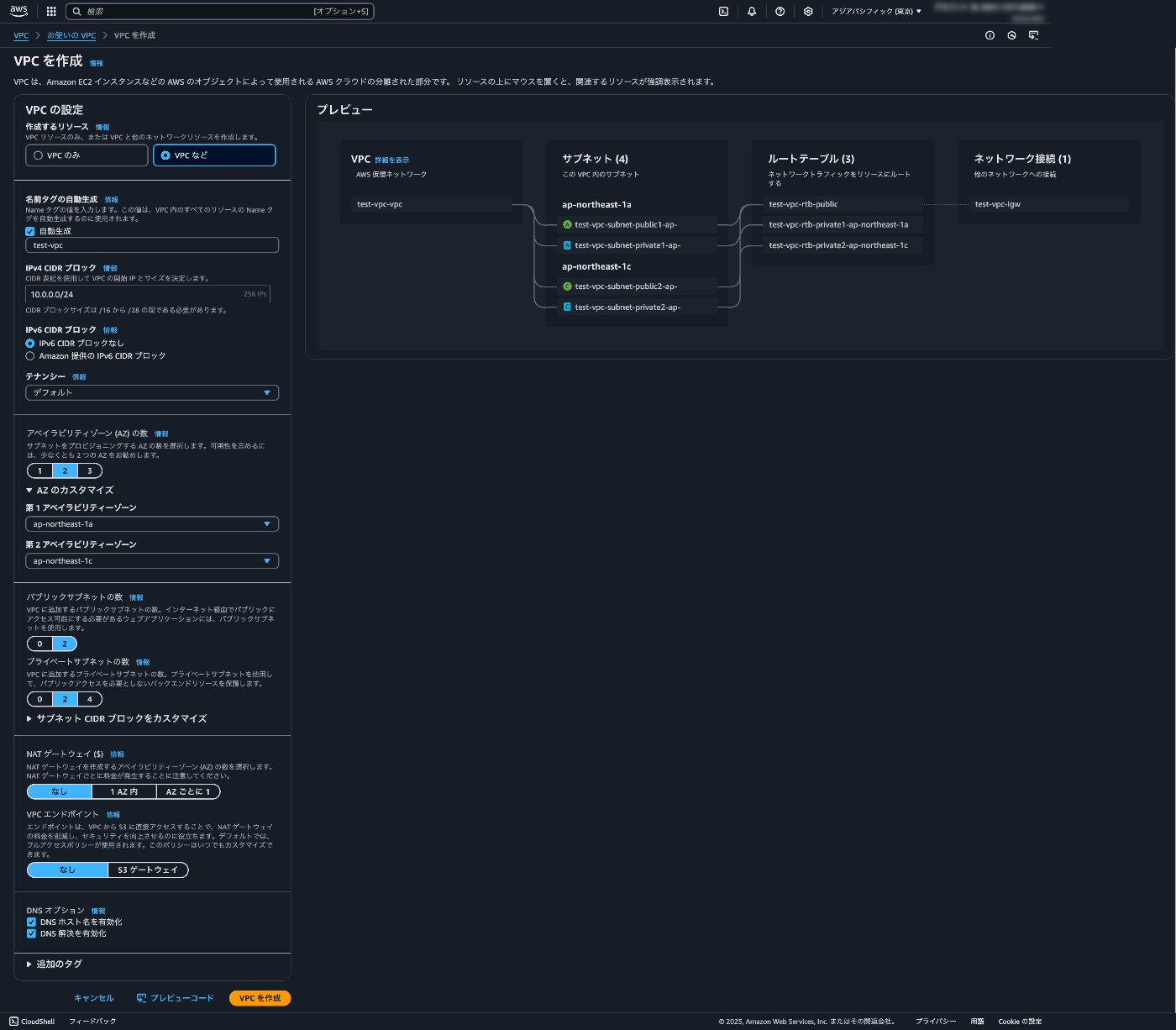Open the VPC breadcrumb link
Screen dimensions: 1176x1030
click(x=21, y=35)
